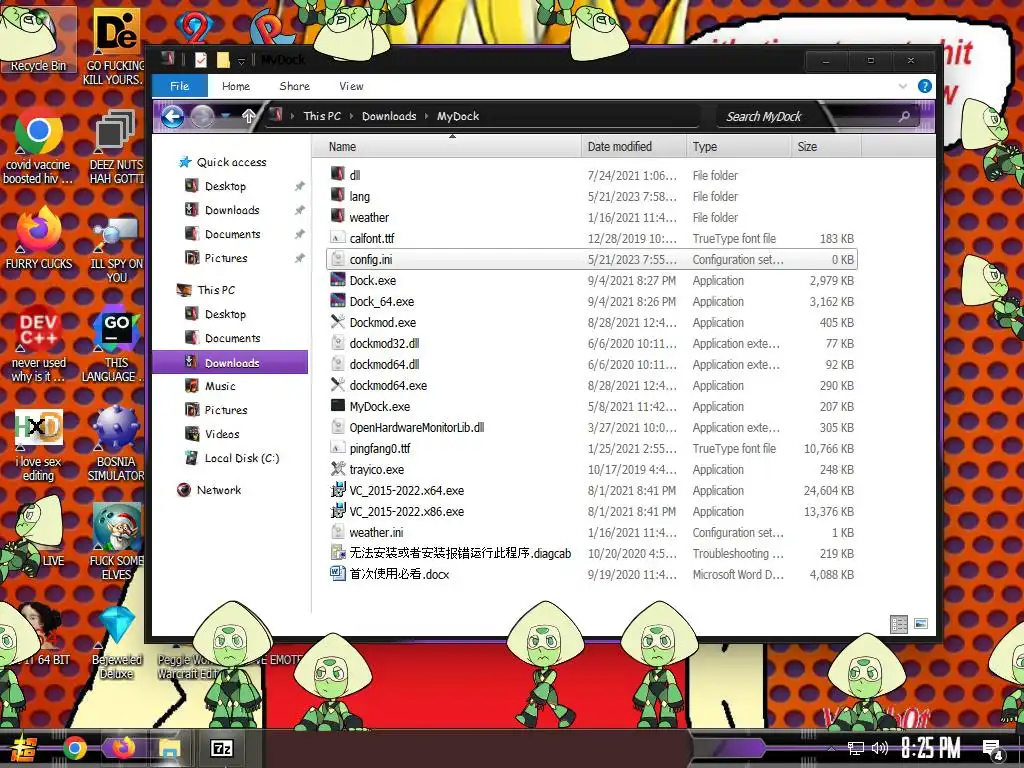Click New folder icon in title bar
The width and height of the screenshot is (1024, 768).
pos(223,60)
